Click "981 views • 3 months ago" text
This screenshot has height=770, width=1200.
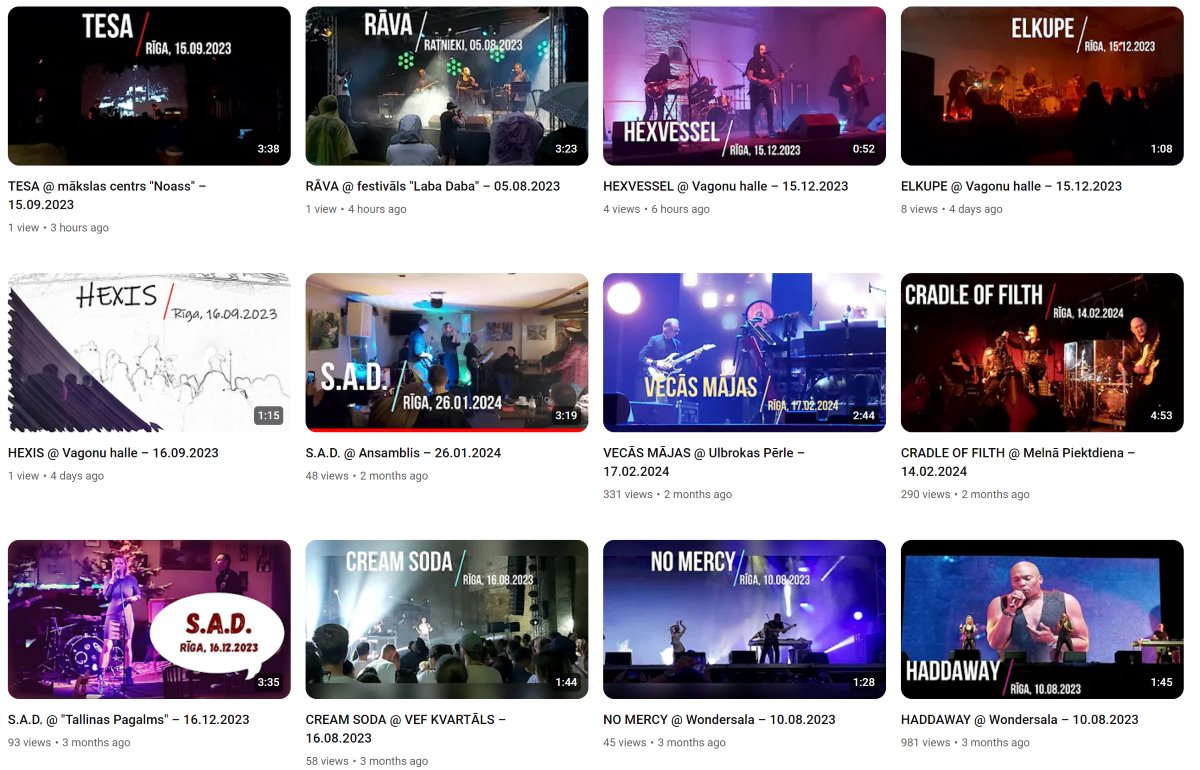tap(965, 743)
